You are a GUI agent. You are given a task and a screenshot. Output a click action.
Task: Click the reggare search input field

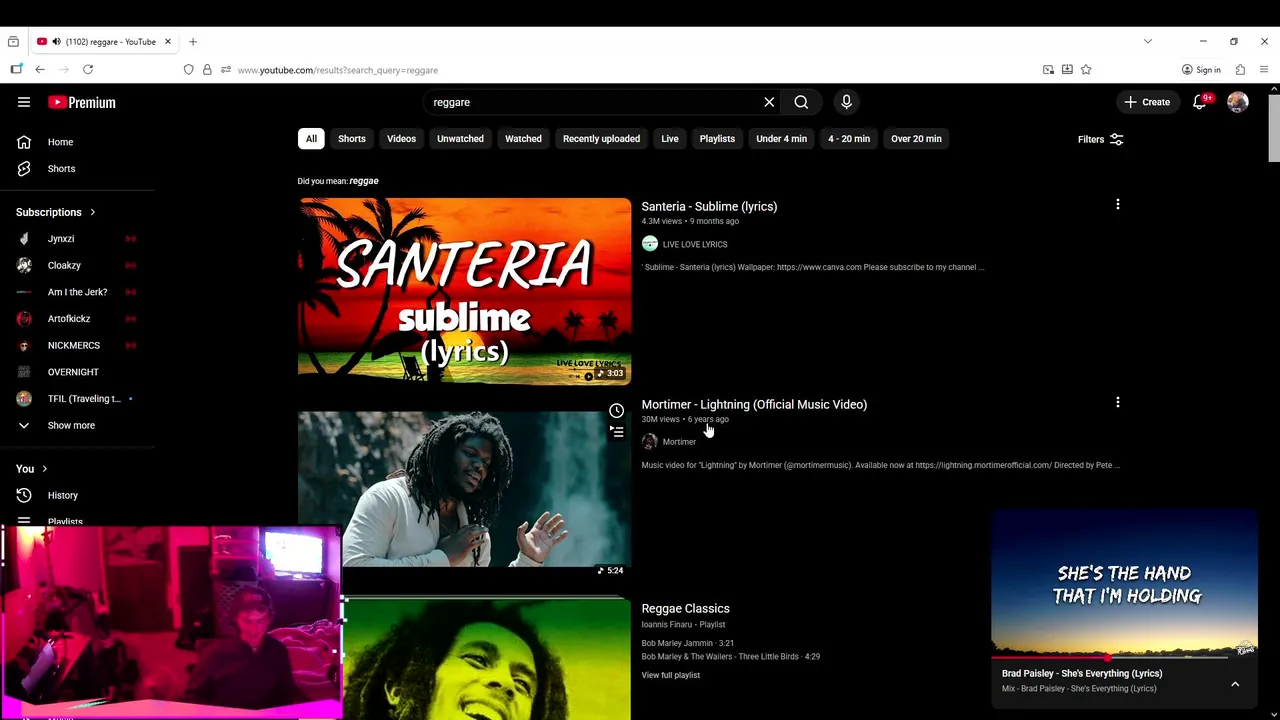(593, 102)
